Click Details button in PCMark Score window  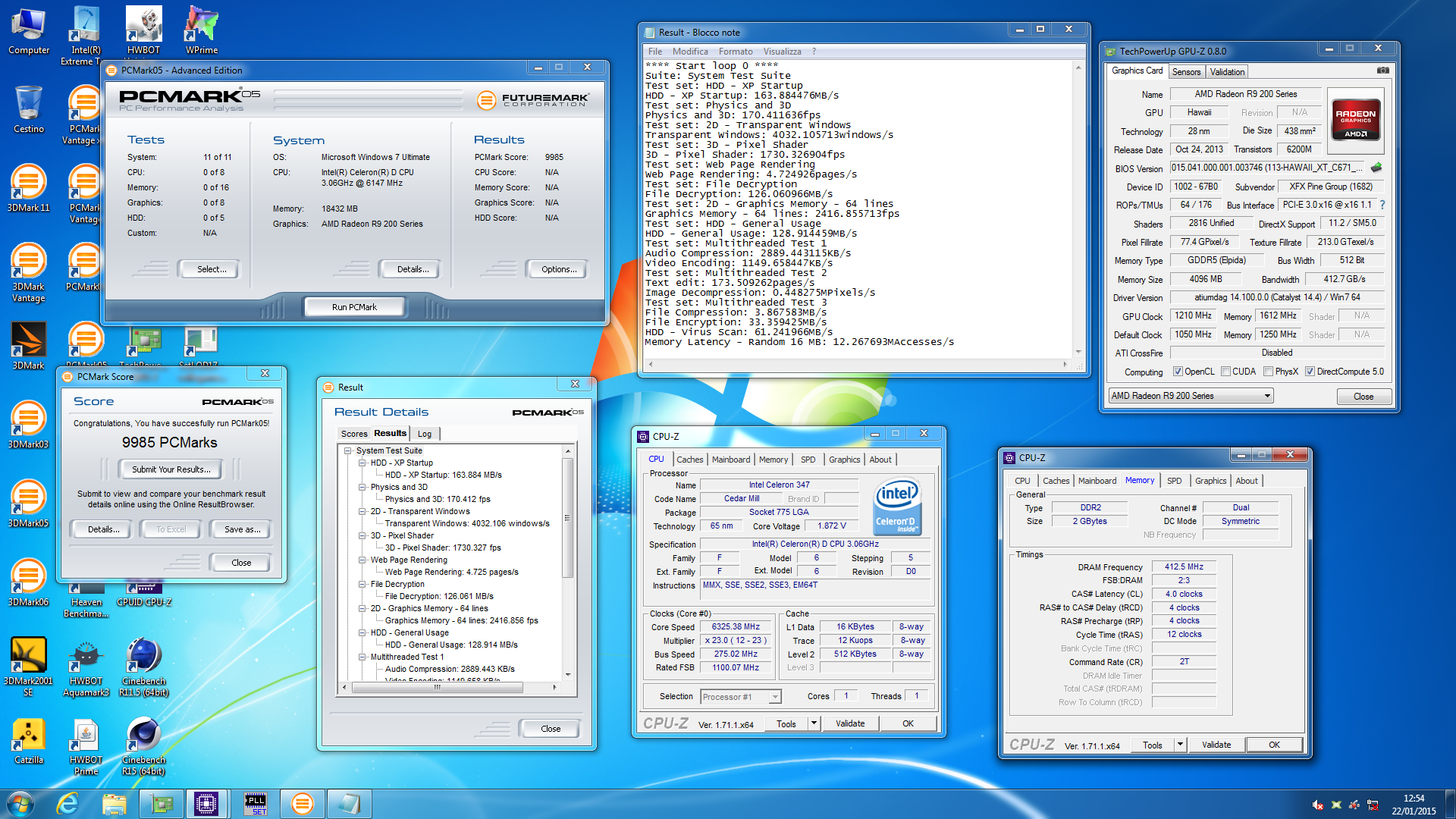[x=103, y=529]
